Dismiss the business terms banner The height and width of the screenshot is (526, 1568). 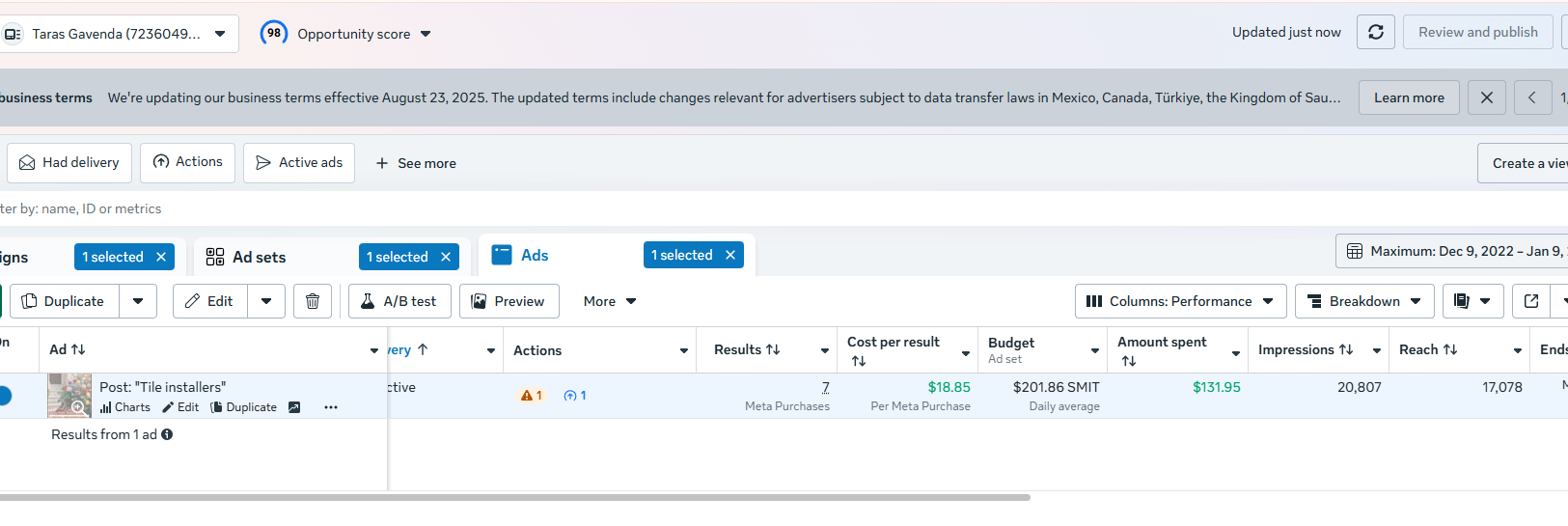[1486, 97]
